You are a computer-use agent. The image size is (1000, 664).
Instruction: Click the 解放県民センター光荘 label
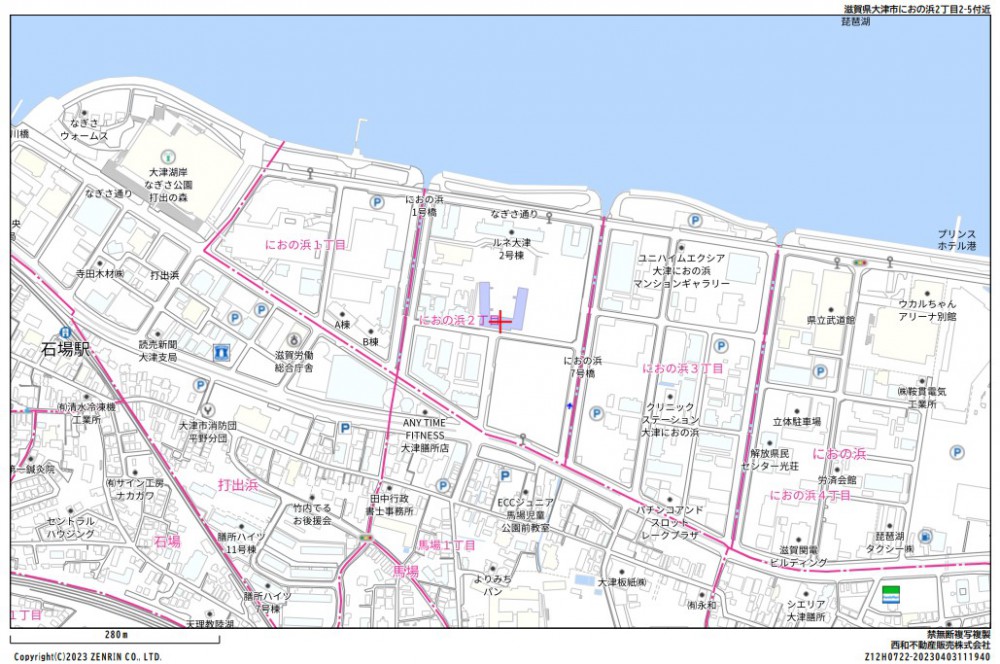pyautogui.click(x=769, y=460)
